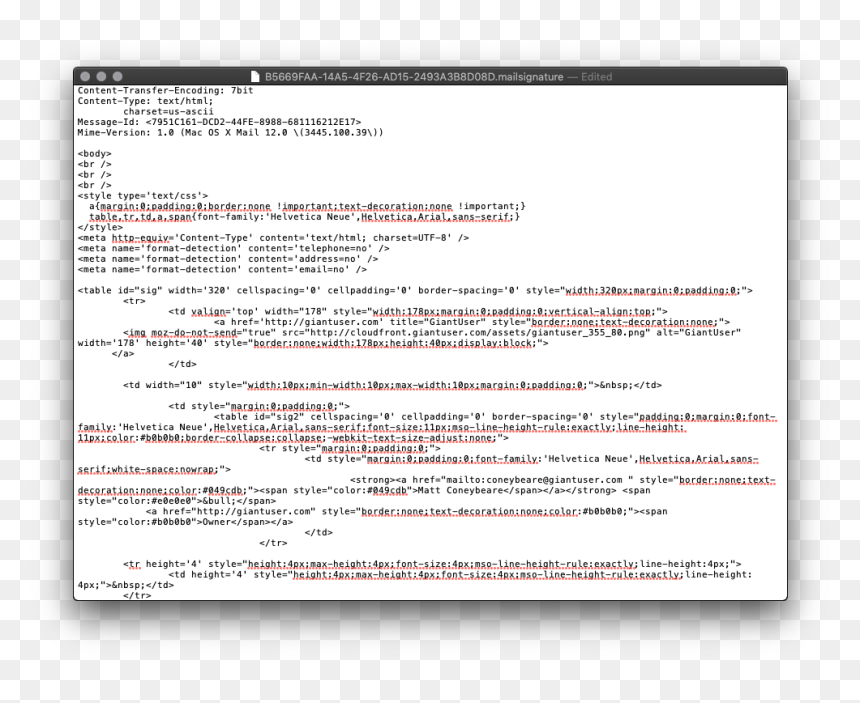Click the meta http-equiv Content-Type line

[x=273, y=237]
